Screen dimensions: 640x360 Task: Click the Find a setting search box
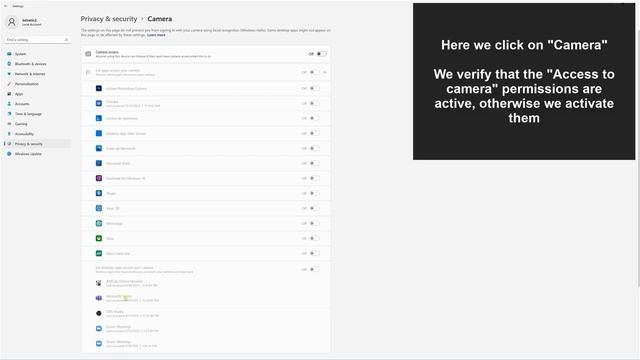pos(37,40)
